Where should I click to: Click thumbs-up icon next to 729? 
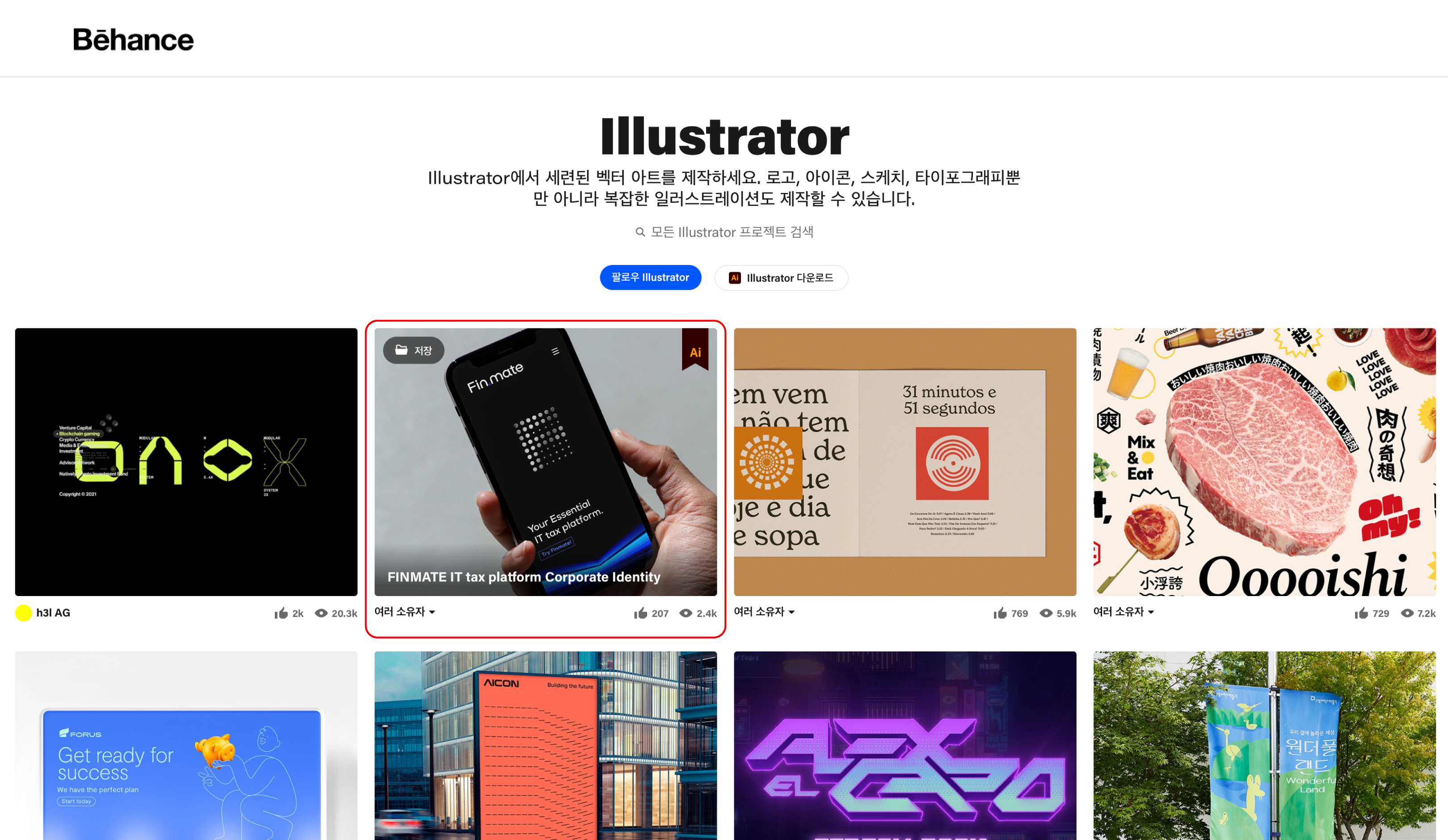[x=1361, y=613]
